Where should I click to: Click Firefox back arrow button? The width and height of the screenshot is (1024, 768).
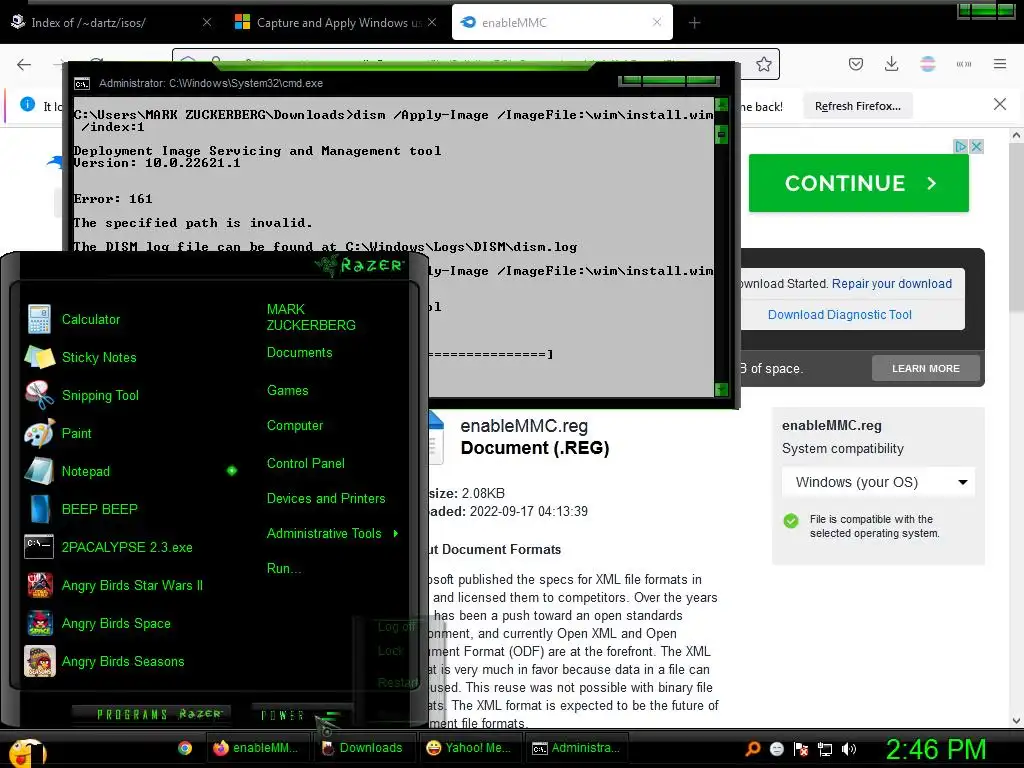[24, 64]
